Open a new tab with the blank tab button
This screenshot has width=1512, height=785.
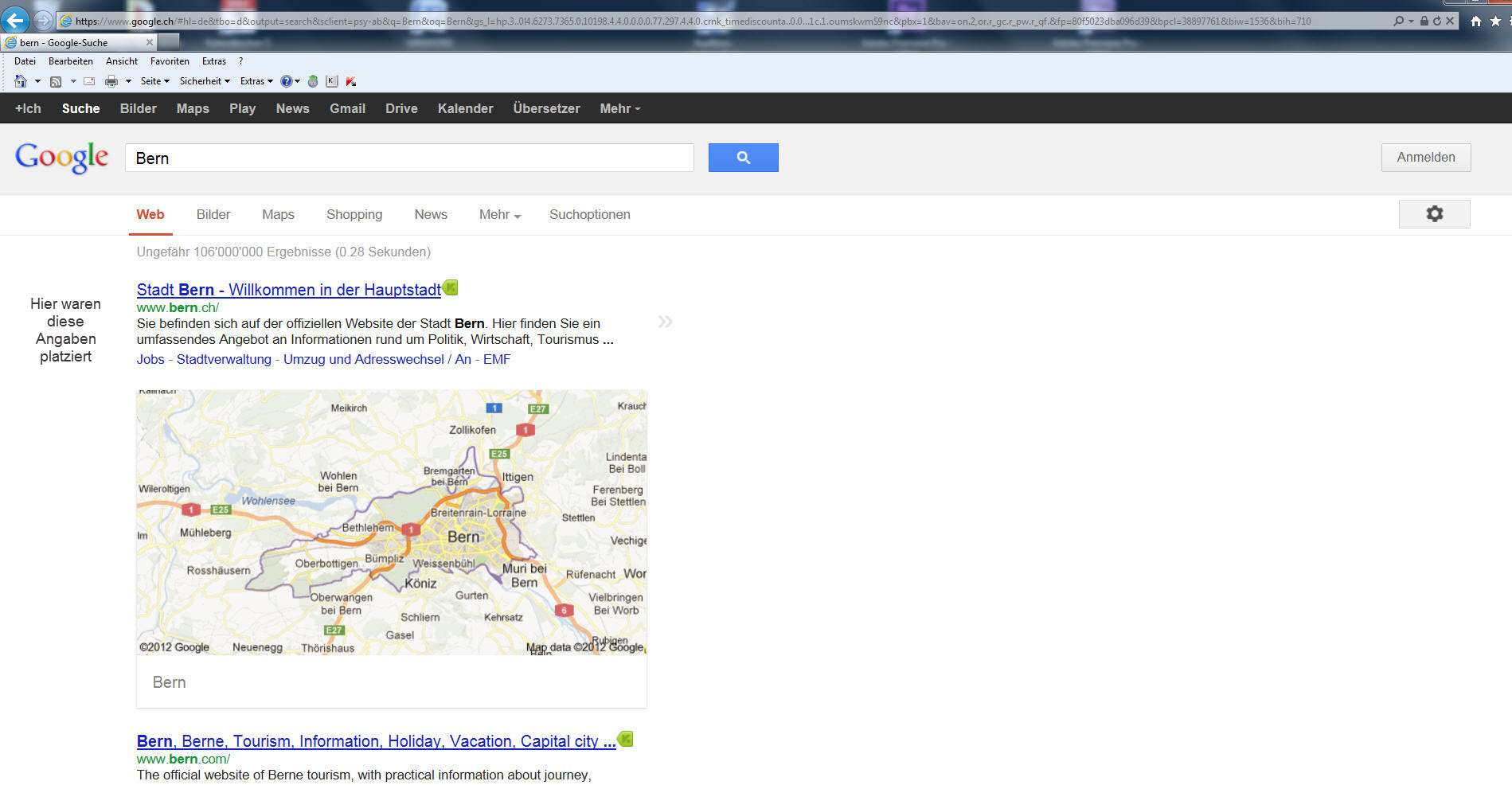169,41
